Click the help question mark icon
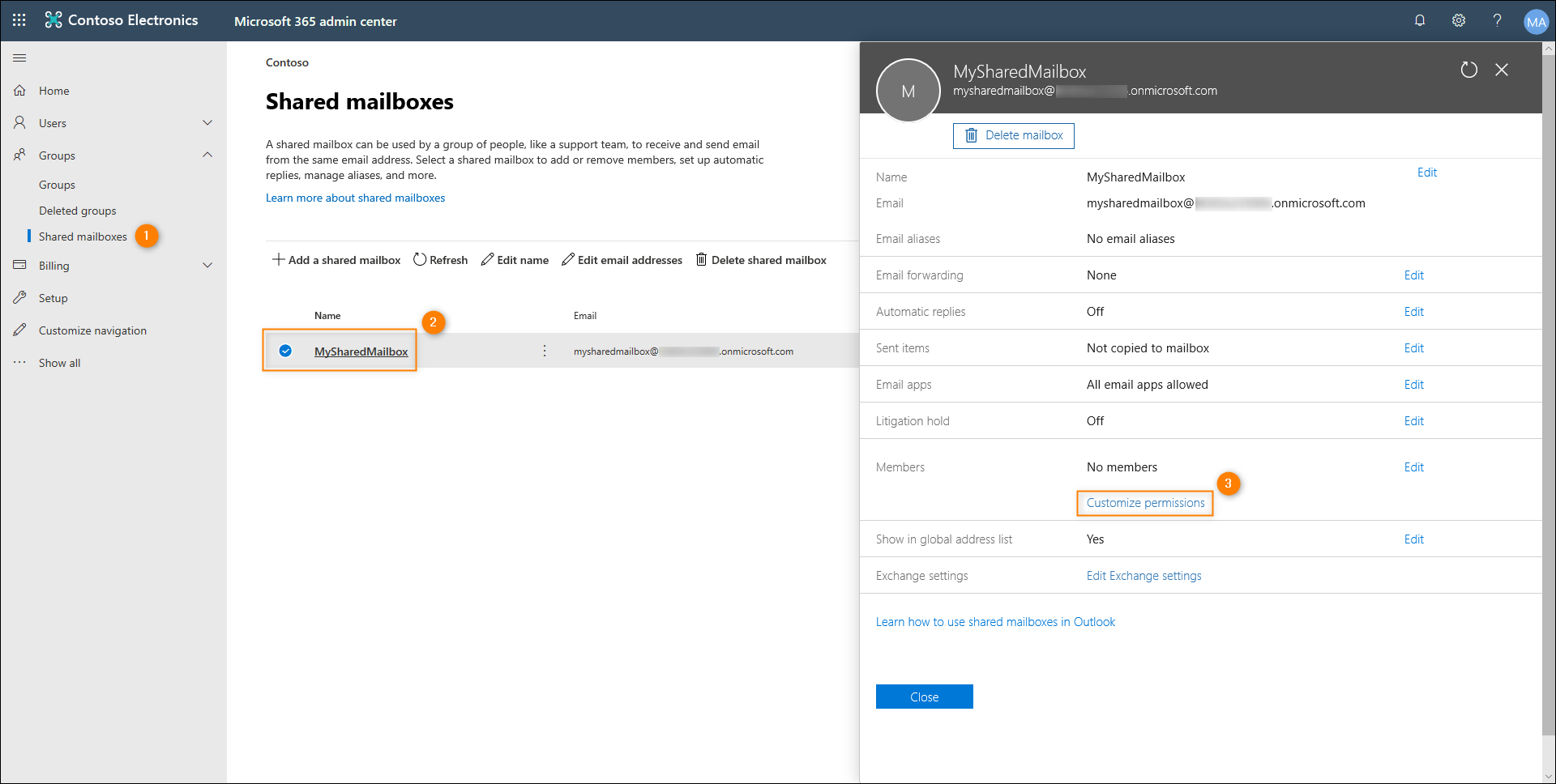1556x784 pixels. pyautogui.click(x=1498, y=20)
